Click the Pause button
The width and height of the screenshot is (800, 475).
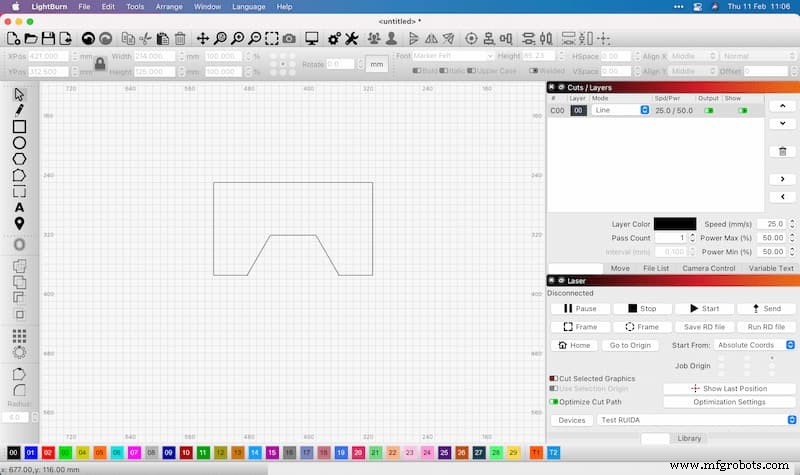coord(580,308)
